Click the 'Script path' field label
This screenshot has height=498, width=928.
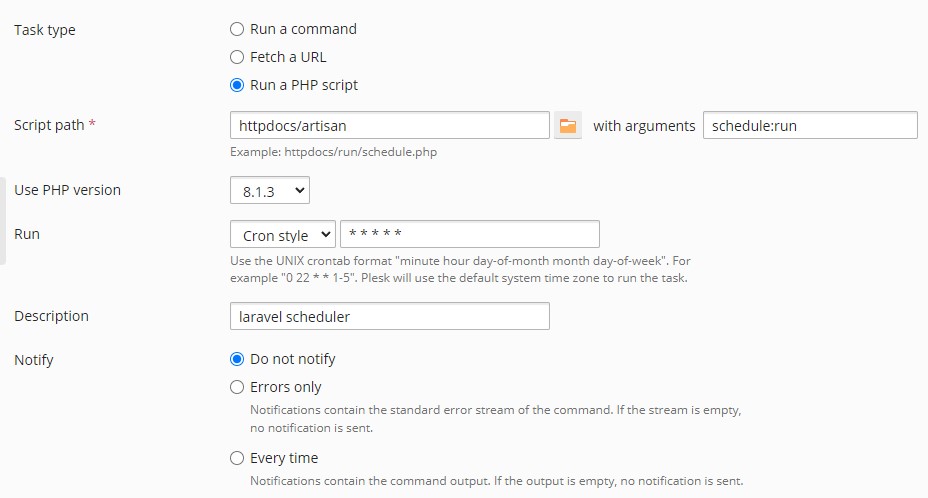[49, 125]
